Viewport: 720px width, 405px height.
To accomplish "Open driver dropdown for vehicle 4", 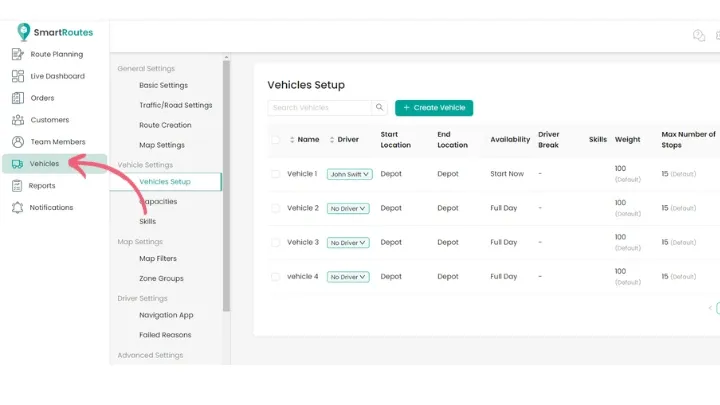I will [x=349, y=277].
